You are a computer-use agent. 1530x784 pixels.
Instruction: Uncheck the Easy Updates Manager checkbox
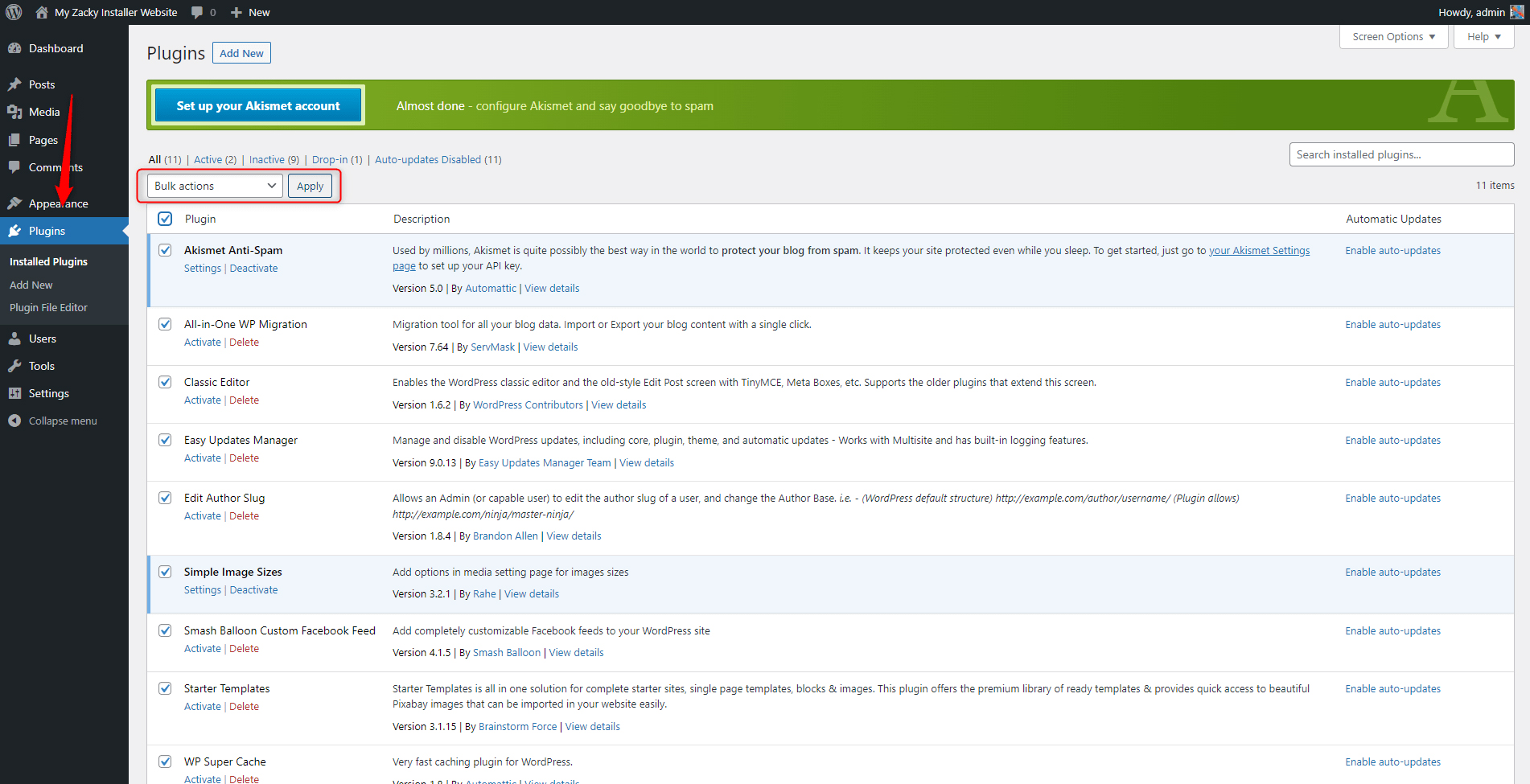165,440
